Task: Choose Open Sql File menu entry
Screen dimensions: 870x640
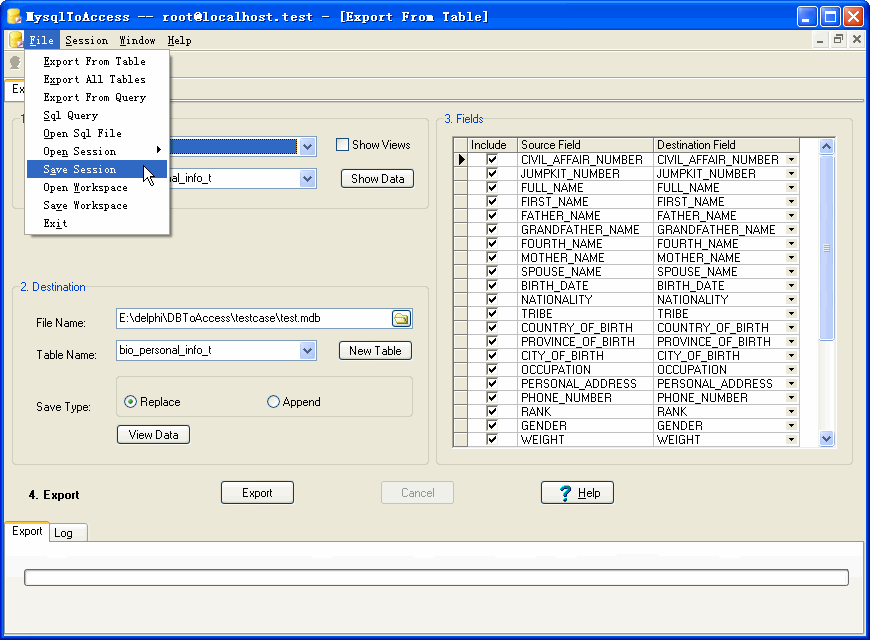Action: click(97, 133)
